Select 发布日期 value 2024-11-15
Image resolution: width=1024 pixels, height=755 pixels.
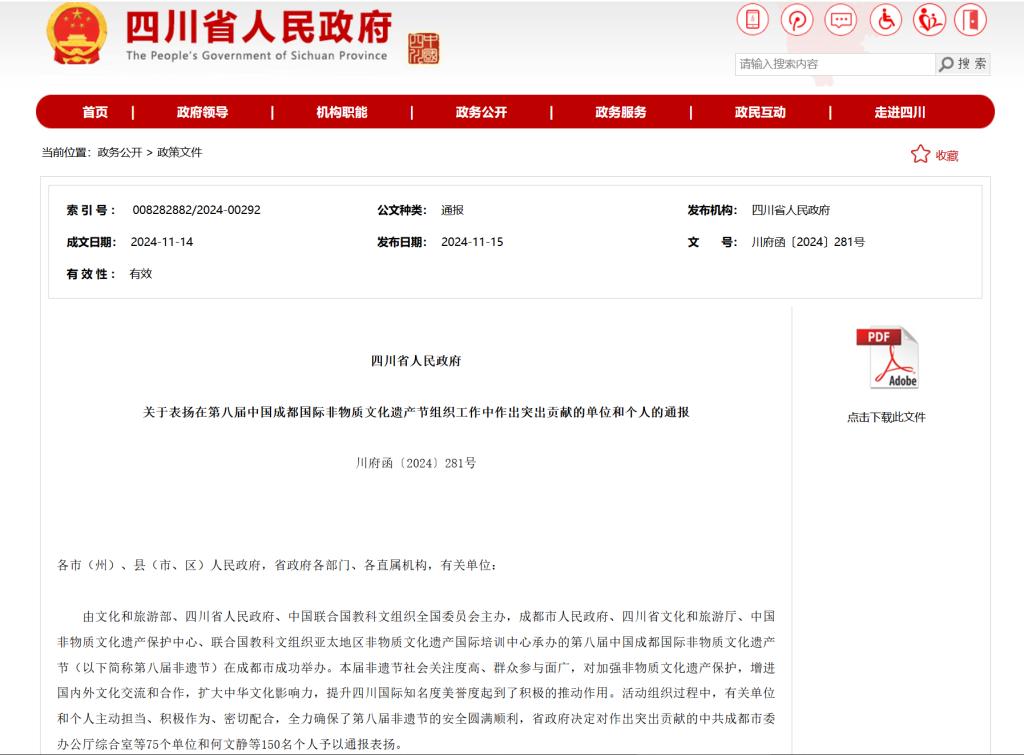tap(472, 242)
